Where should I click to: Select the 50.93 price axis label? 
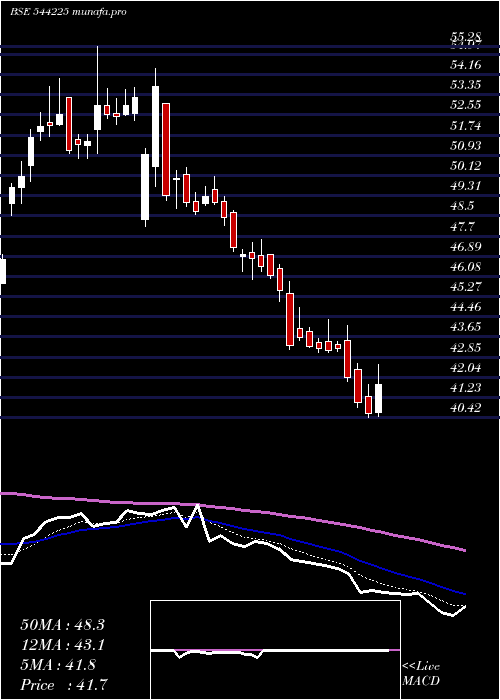(x=465, y=146)
